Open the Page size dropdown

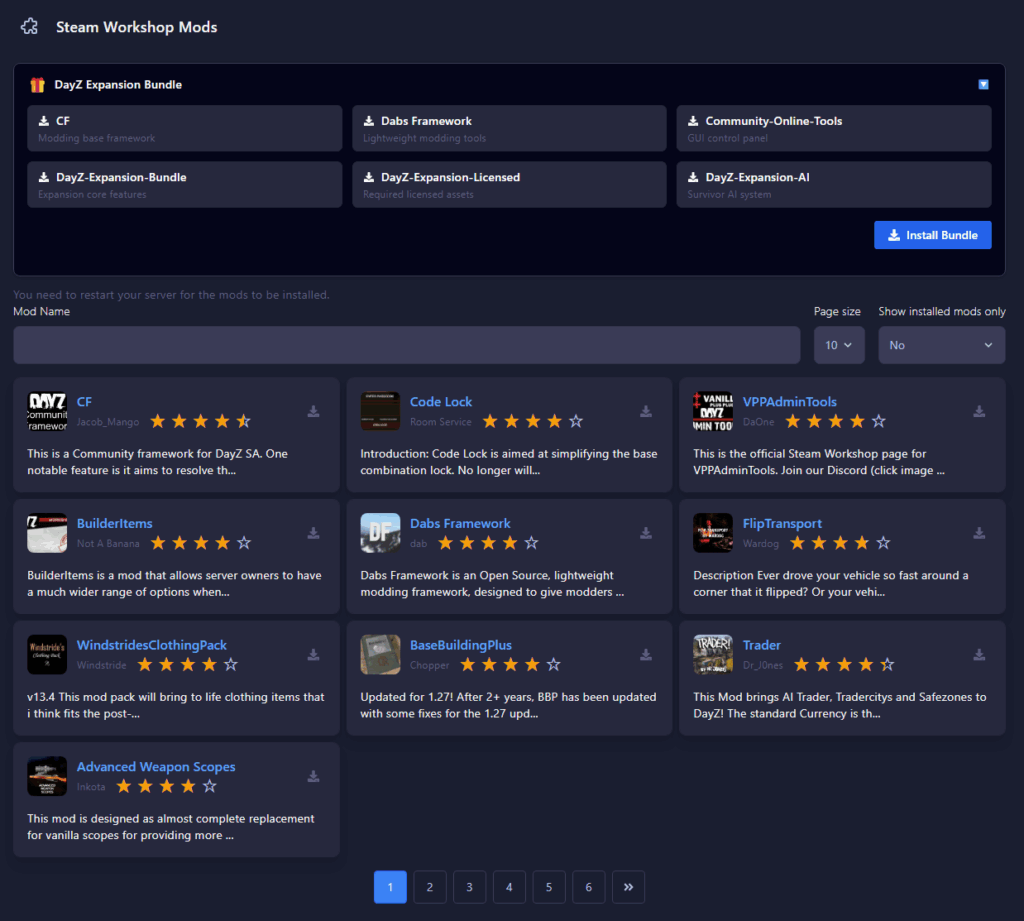[x=839, y=345]
